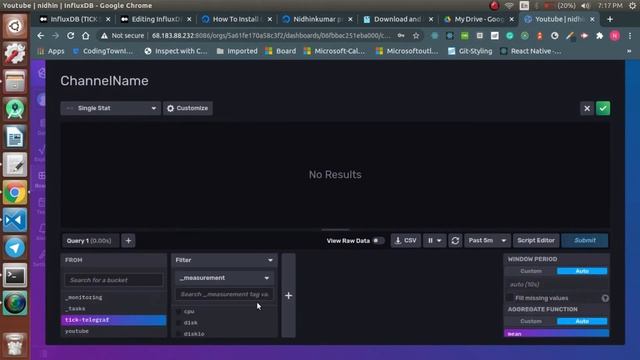Open the Single Stat visualization type dropdown
Image resolution: width=640 pixels, height=360 pixels.
[x=111, y=108]
